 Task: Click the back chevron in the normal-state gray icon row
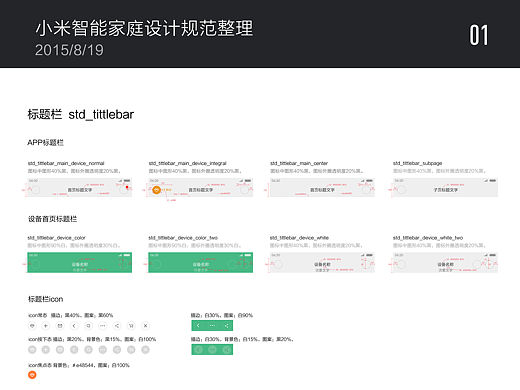(74, 326)
